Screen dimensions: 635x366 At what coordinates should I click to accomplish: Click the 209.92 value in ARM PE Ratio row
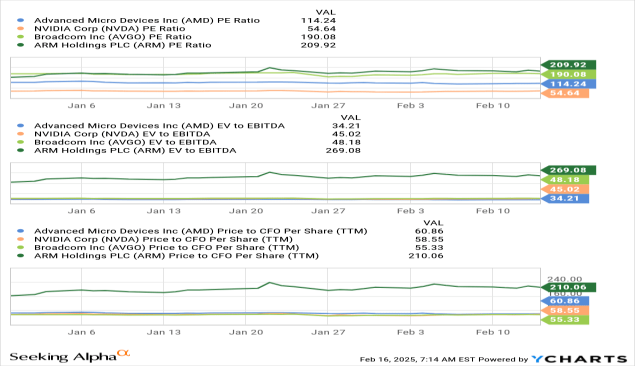point(318,45)
